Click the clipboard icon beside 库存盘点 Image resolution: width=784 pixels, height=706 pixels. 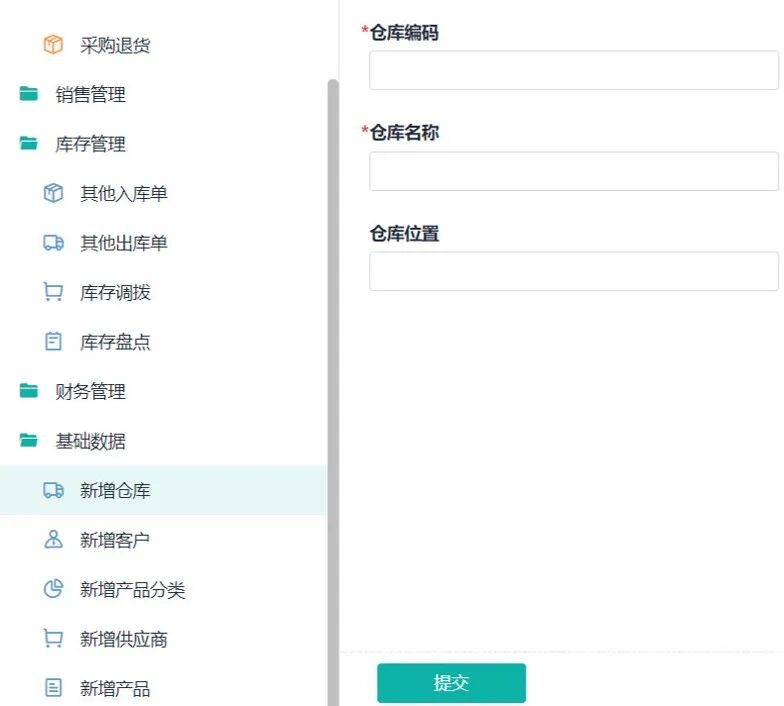point(53,342)
